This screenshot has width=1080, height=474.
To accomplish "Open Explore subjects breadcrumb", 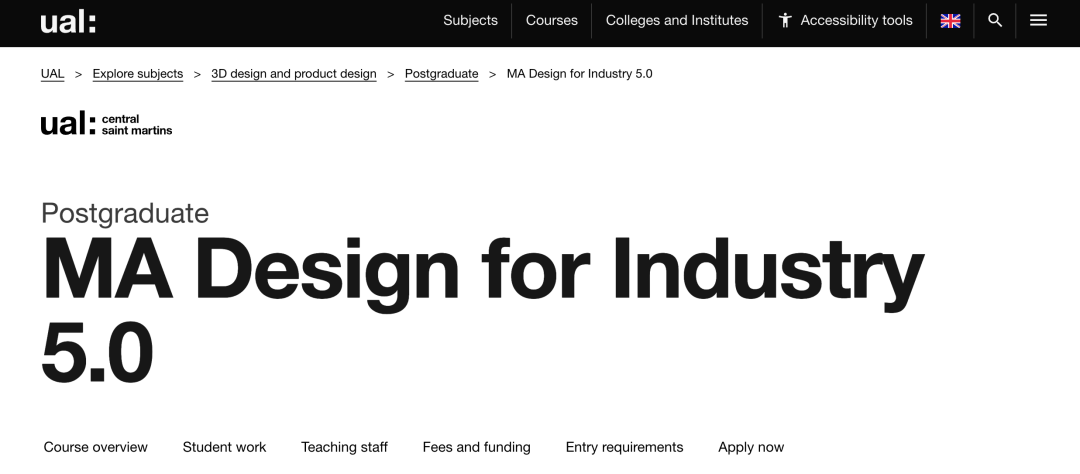I will pos(138,74).
